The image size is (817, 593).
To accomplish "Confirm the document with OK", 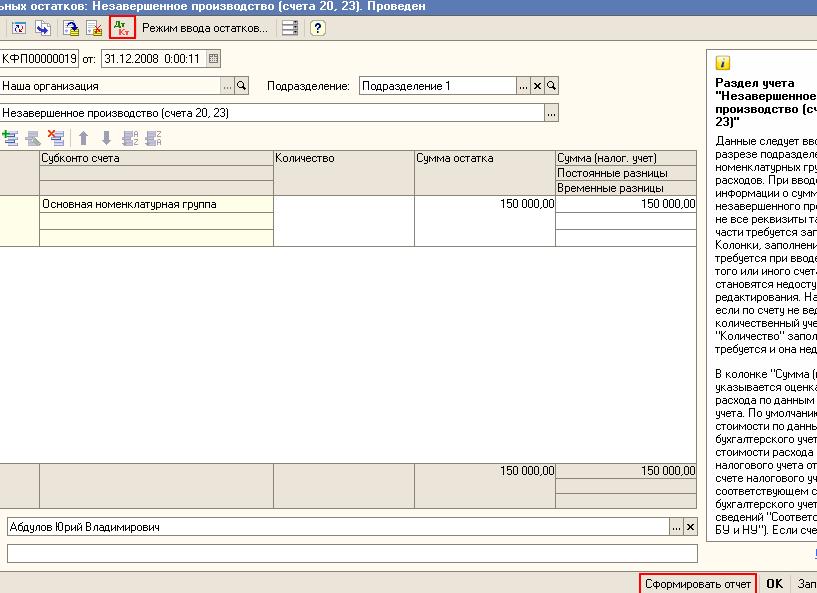I will pyautogui.click(x=774, y=584).
